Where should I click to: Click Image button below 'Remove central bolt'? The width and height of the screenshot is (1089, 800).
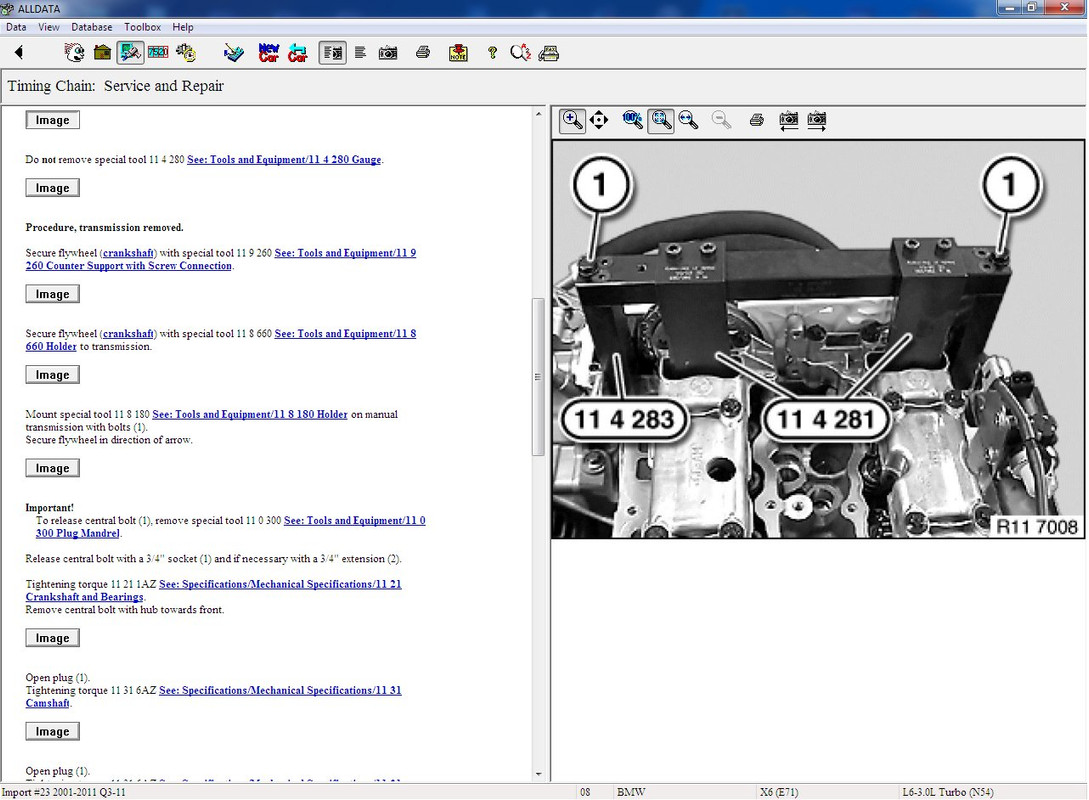pyautogui.click(x=53, y=638)
